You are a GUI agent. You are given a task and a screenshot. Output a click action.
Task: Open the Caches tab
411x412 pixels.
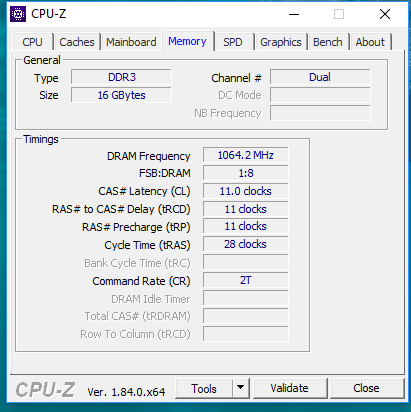tap(77, 42)
